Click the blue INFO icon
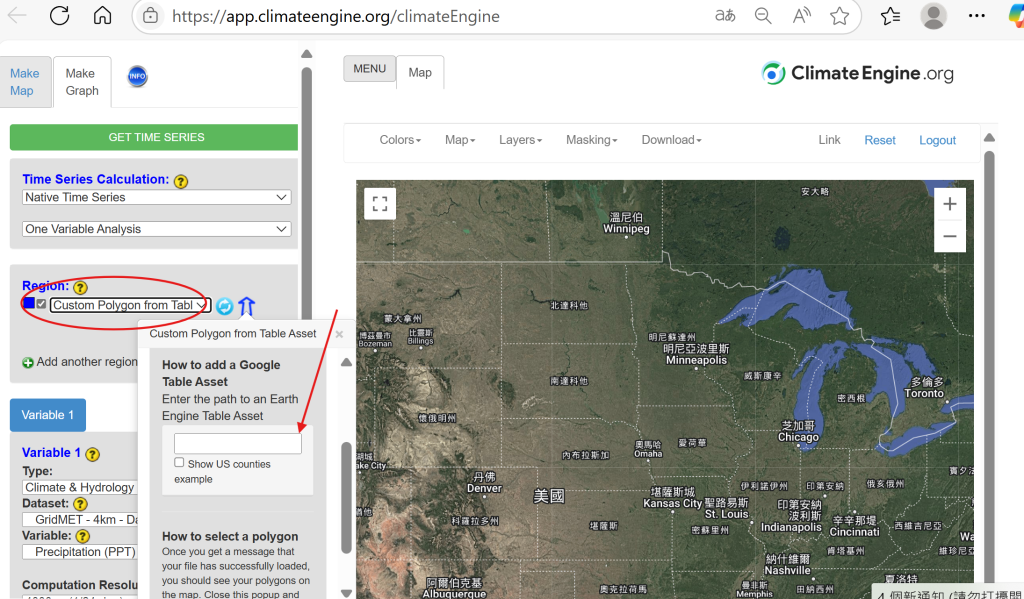The width and height of the screenshot is (1024, 599). click(137, 76)
